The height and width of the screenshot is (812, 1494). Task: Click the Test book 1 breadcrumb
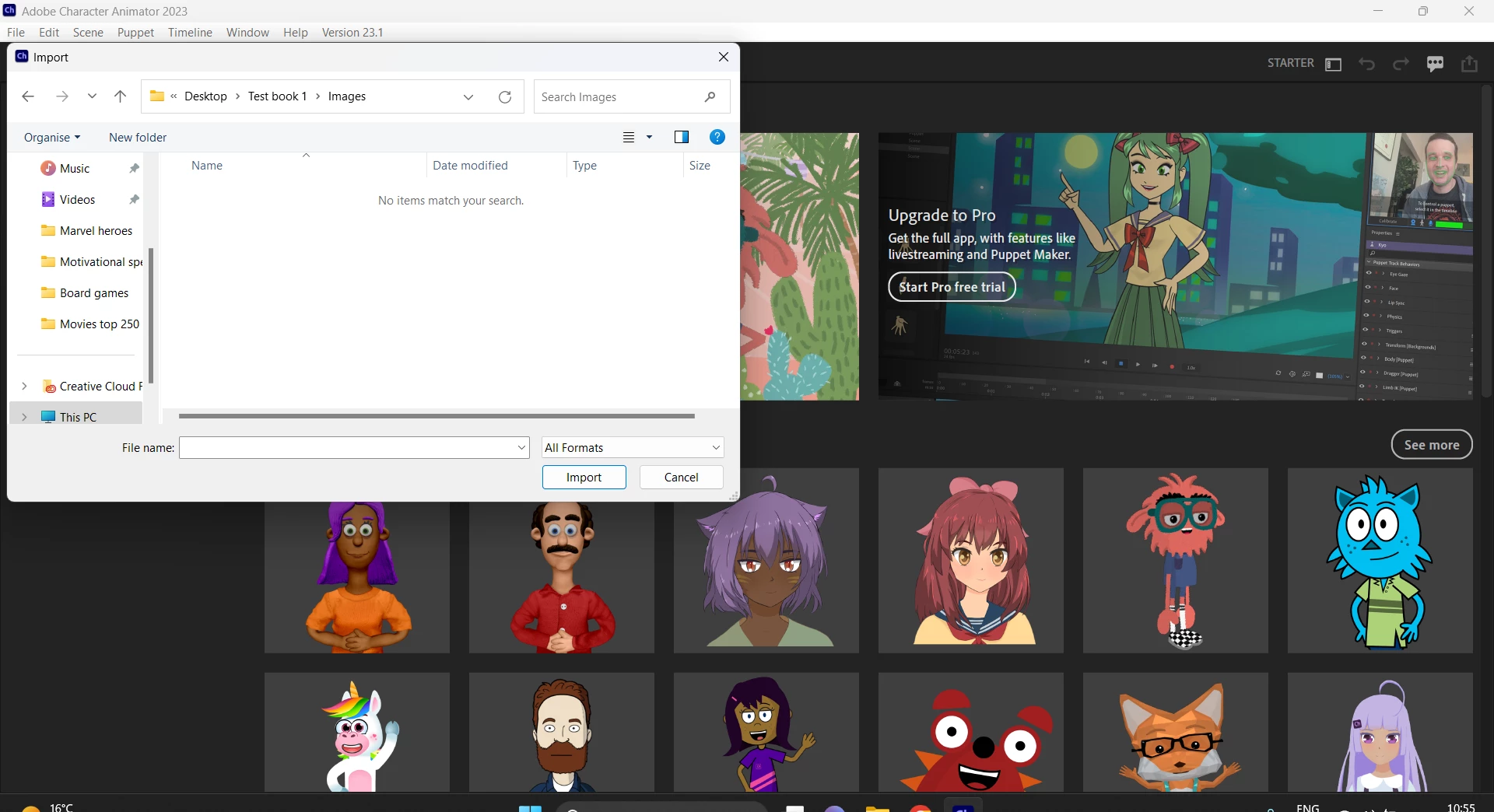pyautogui.click(x=277, y=96)
